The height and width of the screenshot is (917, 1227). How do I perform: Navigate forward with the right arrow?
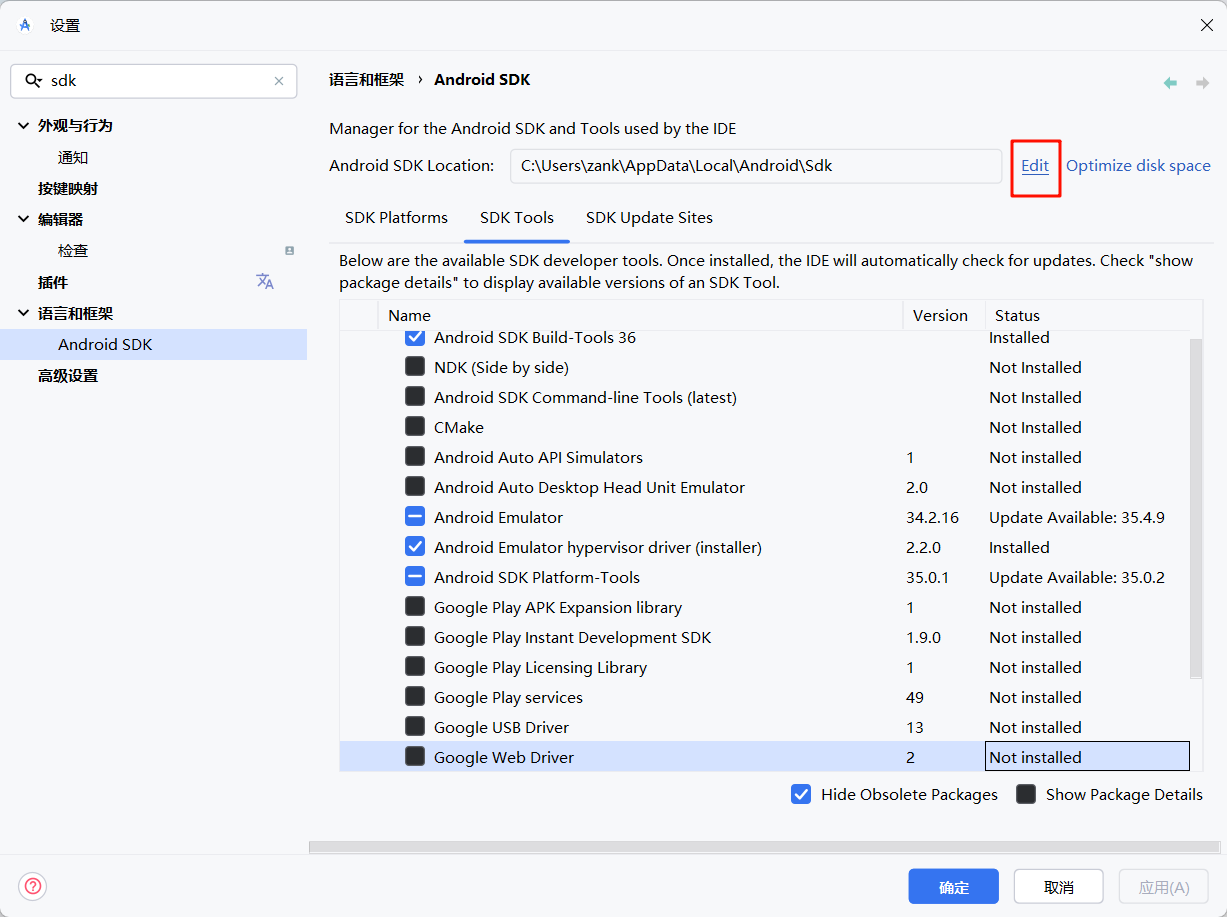tap(1202, 83)
